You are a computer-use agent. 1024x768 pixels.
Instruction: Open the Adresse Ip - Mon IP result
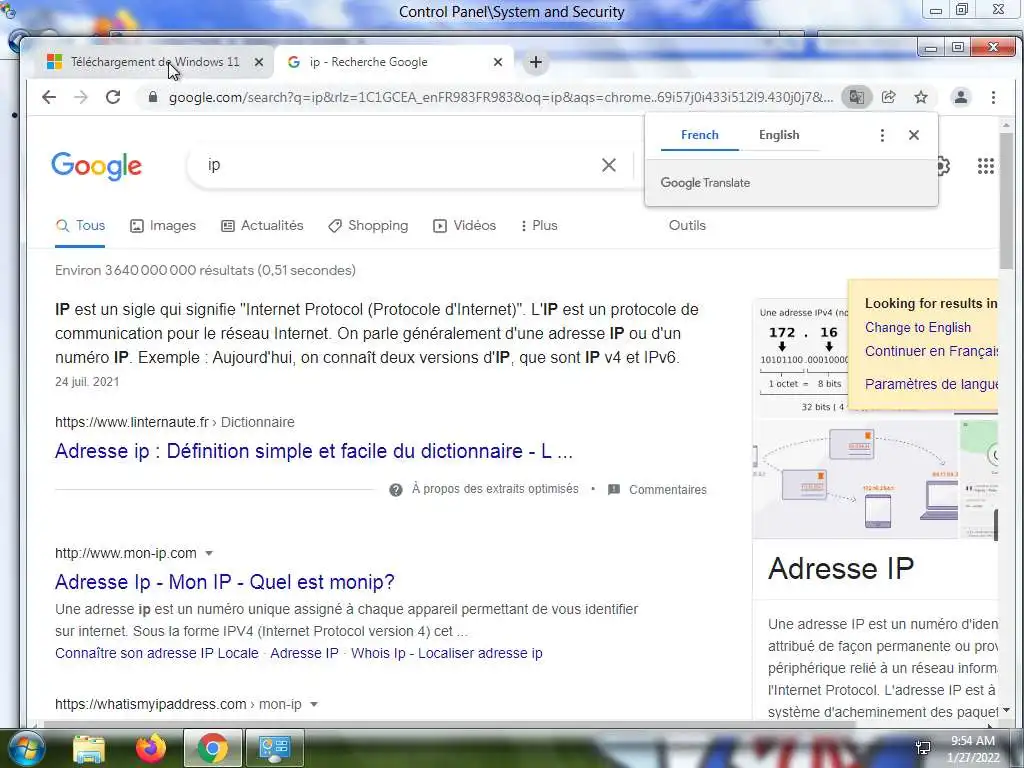pyautogui.click(x=225, y=582)
